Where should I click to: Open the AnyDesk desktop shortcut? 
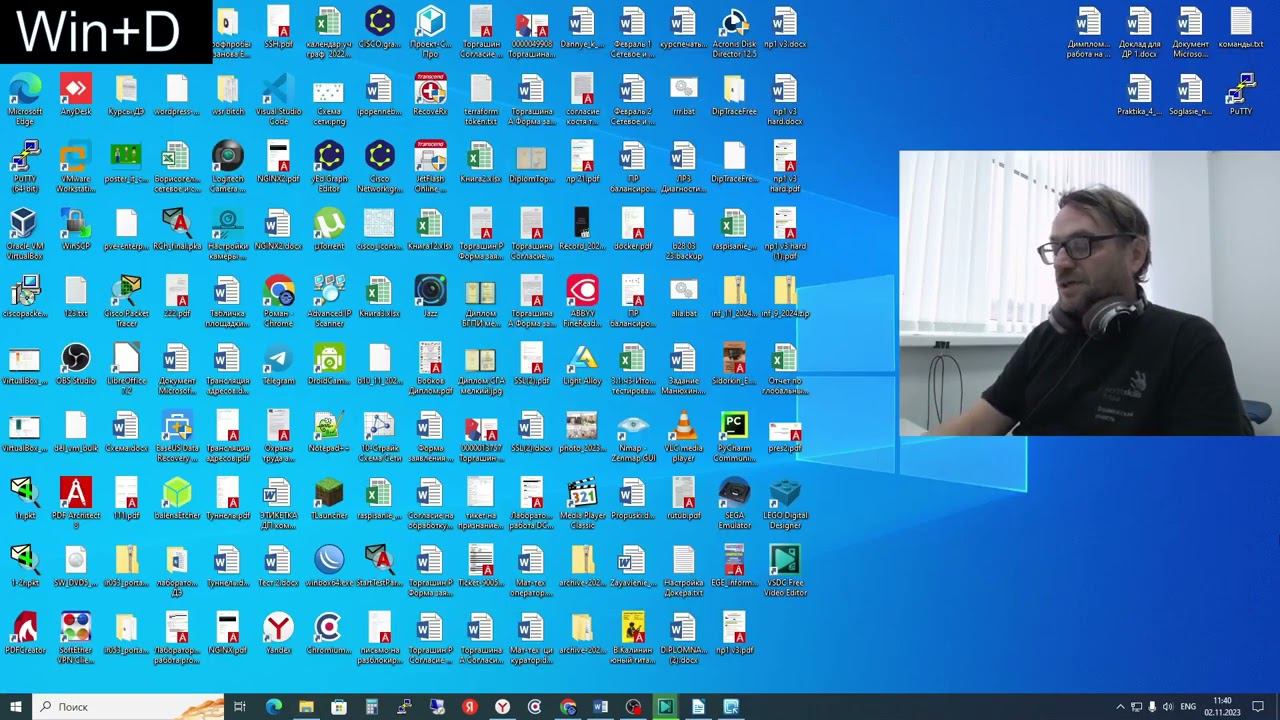(75, 90)
